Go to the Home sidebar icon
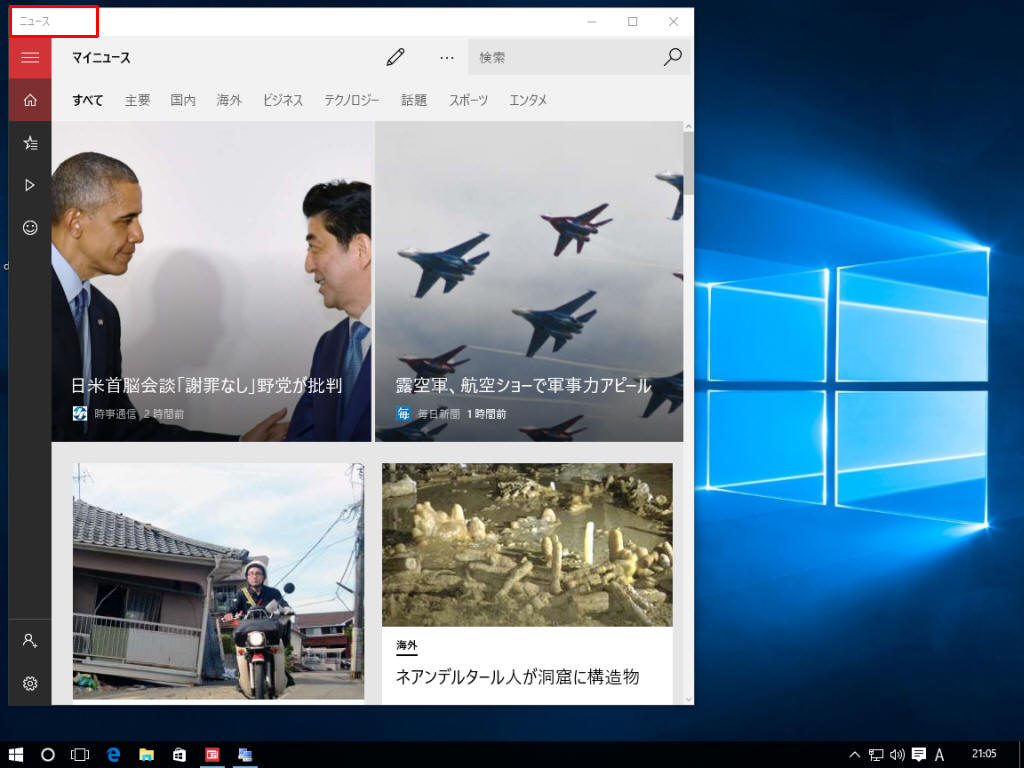 pos(30,100)
